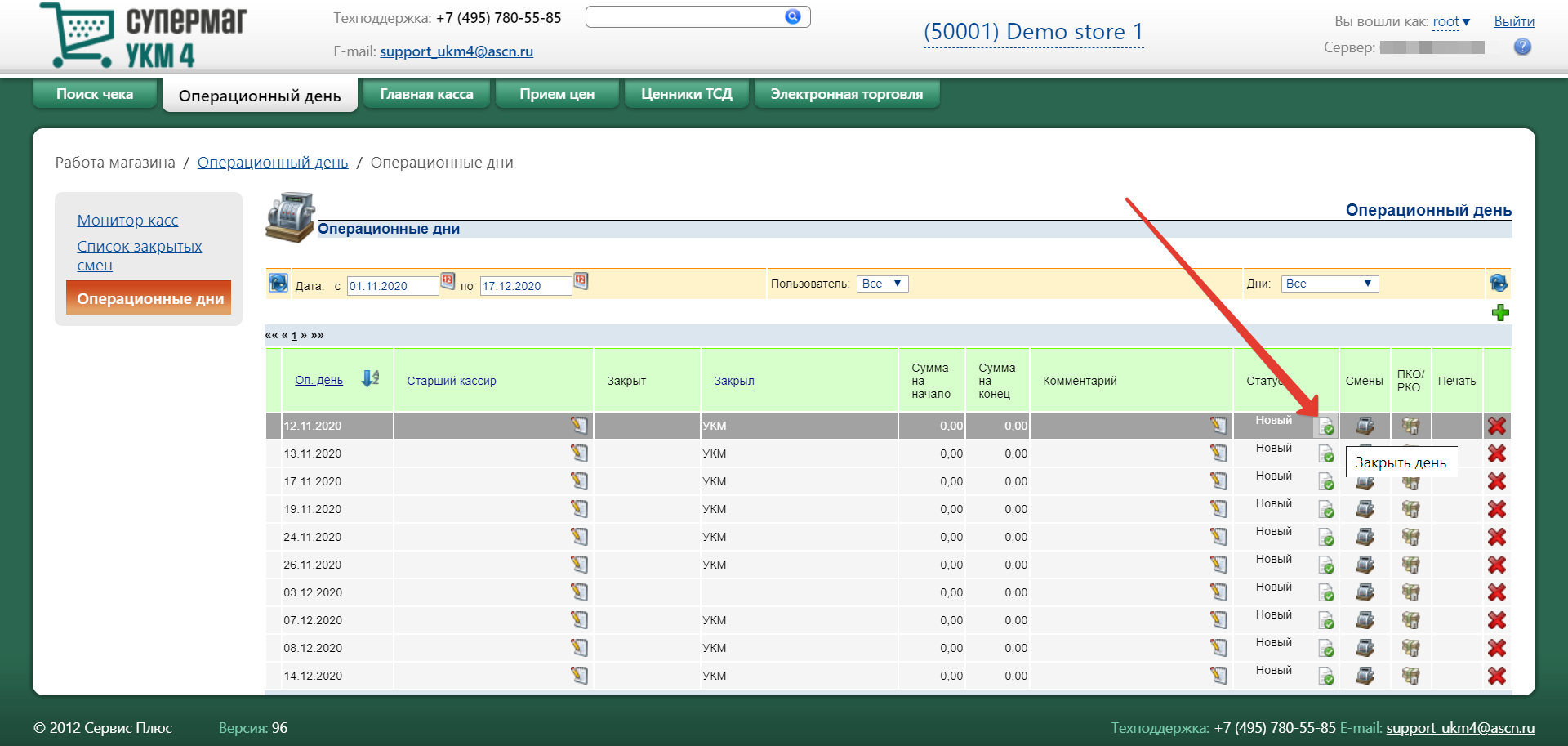This screenshot has width=1568, height=746.
Task: Edit senior cashier for 03.12.2020 row
Action: 579,592
